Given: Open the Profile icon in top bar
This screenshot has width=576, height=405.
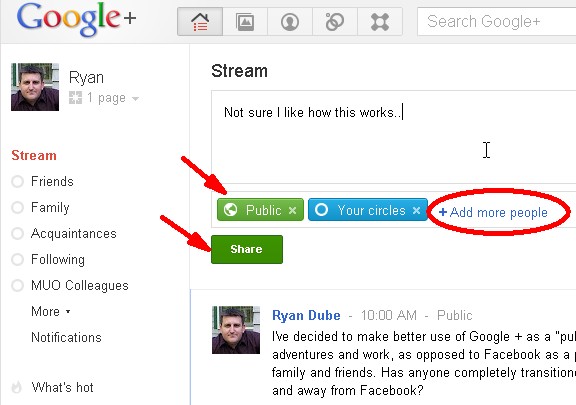Looking at the screenshot, I should [x=290, y=22].
